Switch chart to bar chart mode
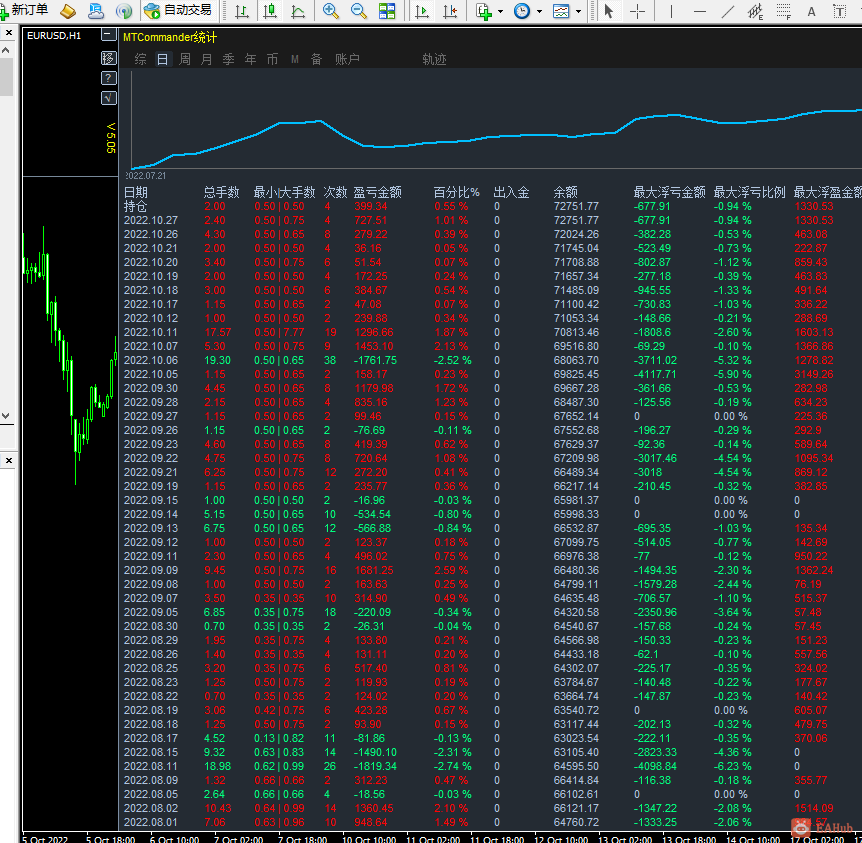 coord(242,11)
